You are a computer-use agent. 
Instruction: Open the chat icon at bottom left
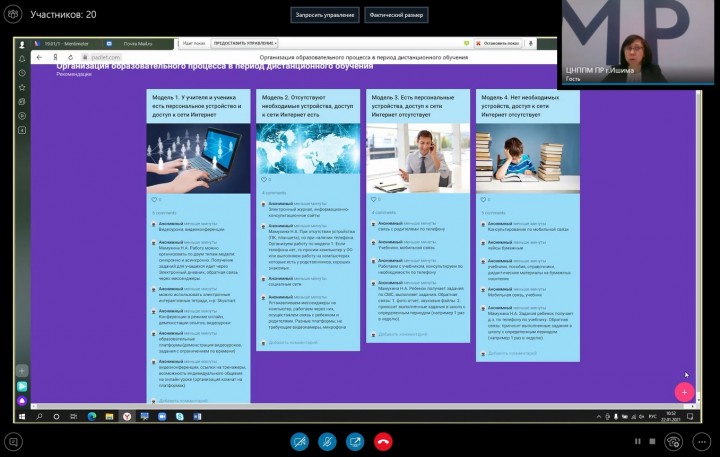(x=13, y=440)
